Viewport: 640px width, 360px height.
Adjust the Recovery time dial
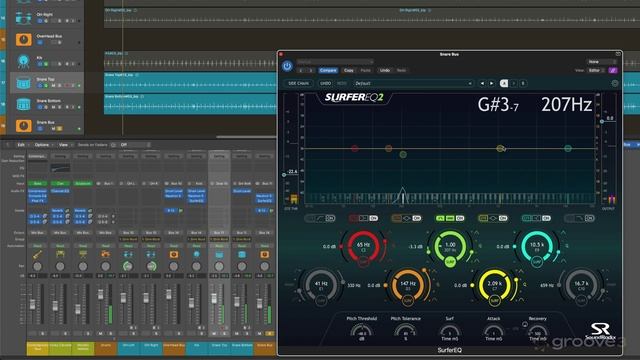pos(538,332)
